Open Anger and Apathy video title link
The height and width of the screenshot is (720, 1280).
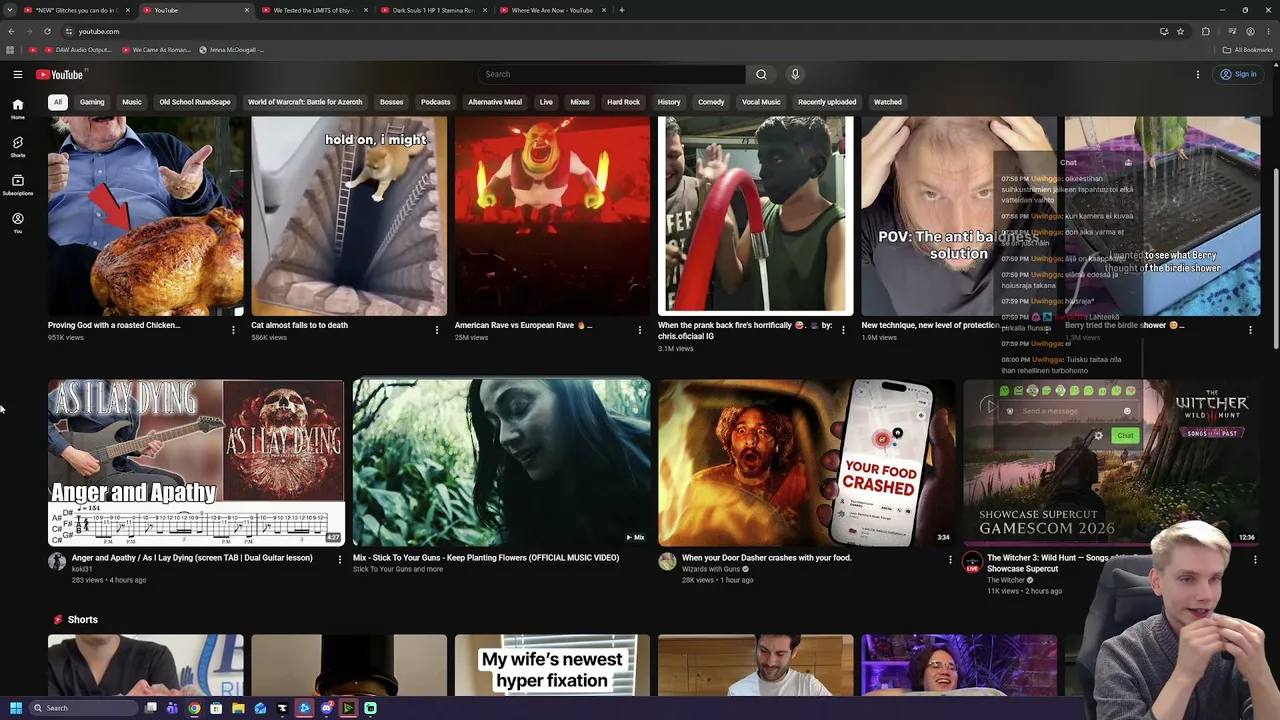[192, 558]
